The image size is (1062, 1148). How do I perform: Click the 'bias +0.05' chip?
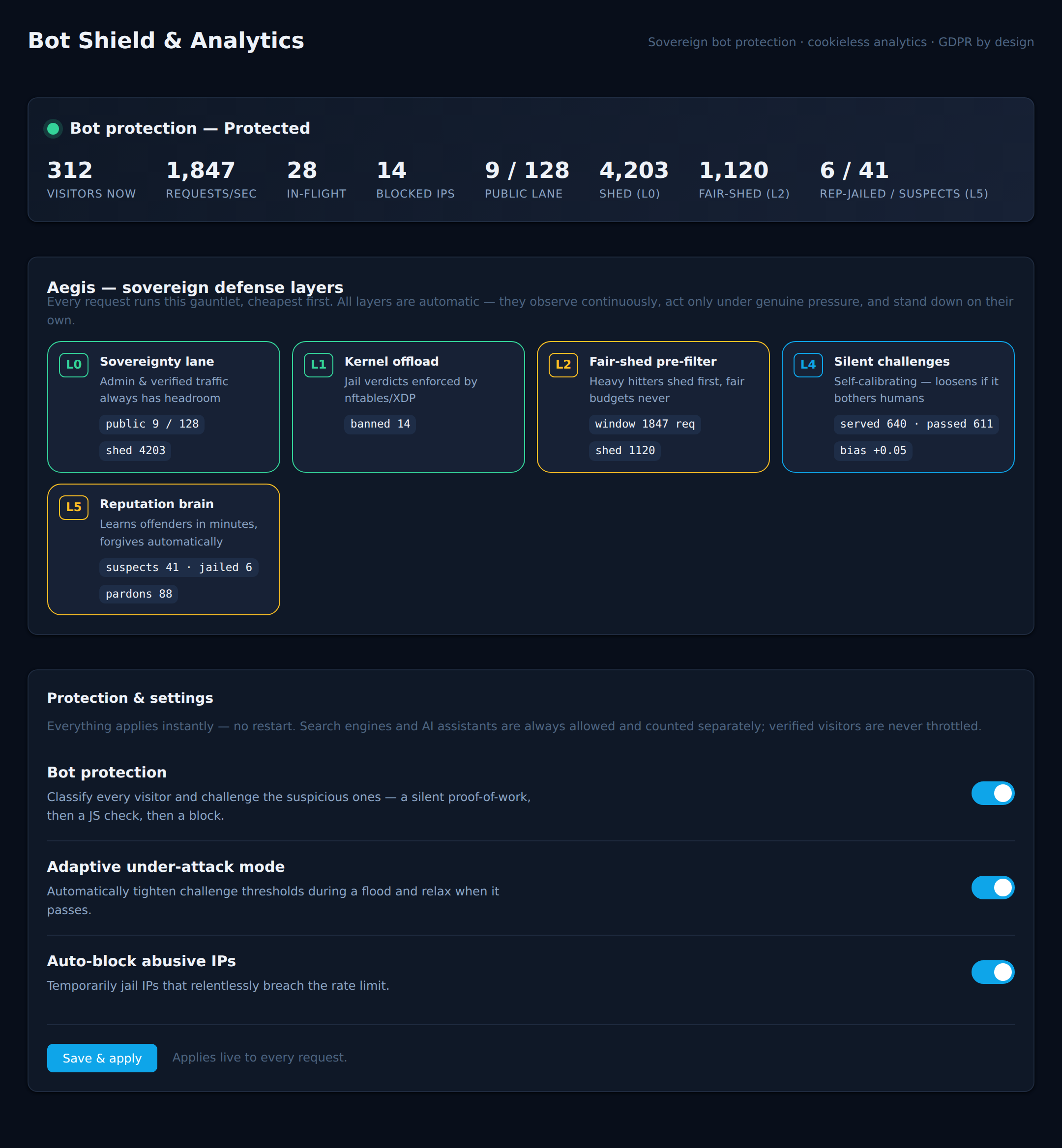(873, 450)
